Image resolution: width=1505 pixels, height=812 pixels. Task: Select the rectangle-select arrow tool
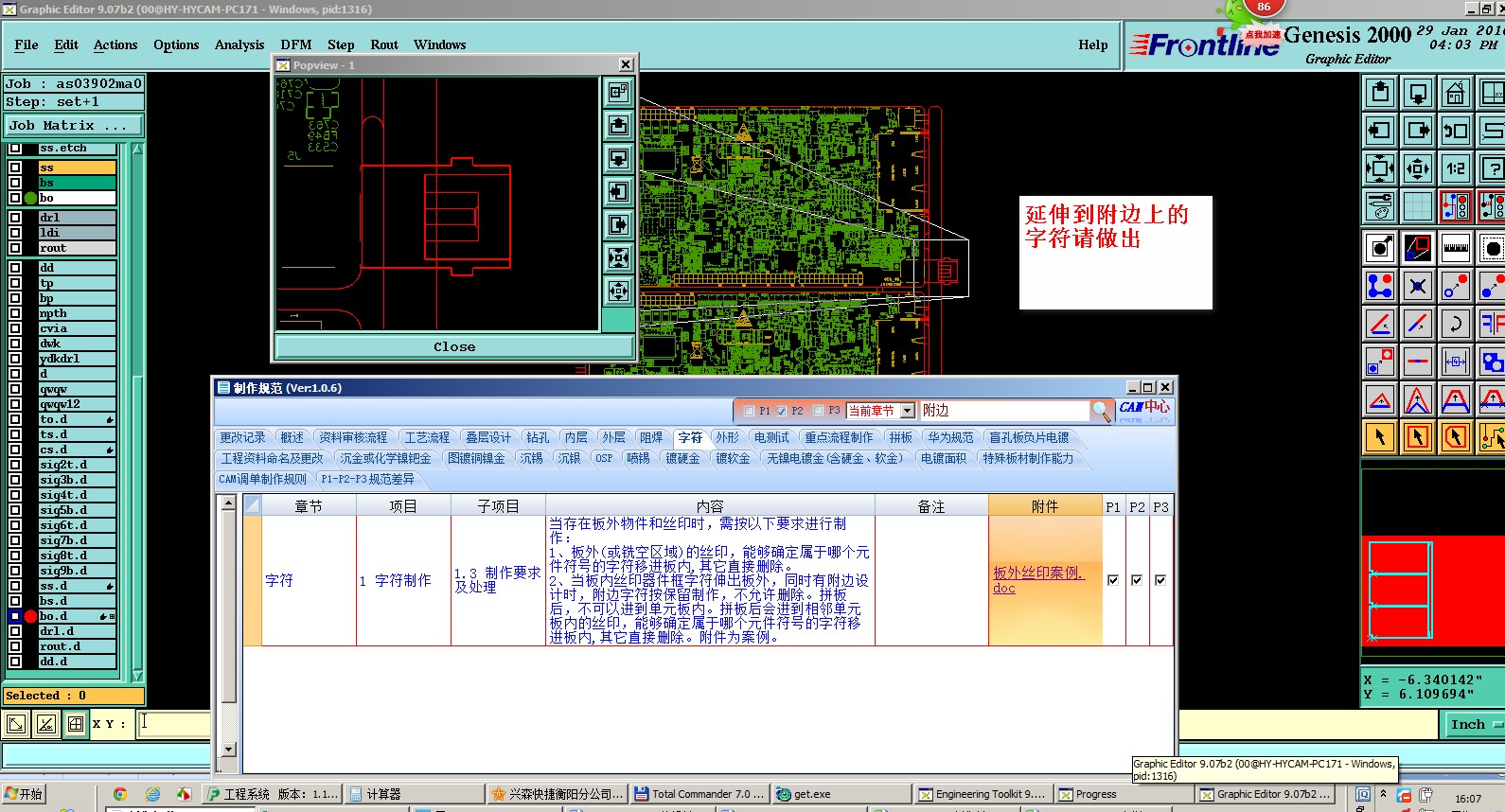pos(1418,437)
